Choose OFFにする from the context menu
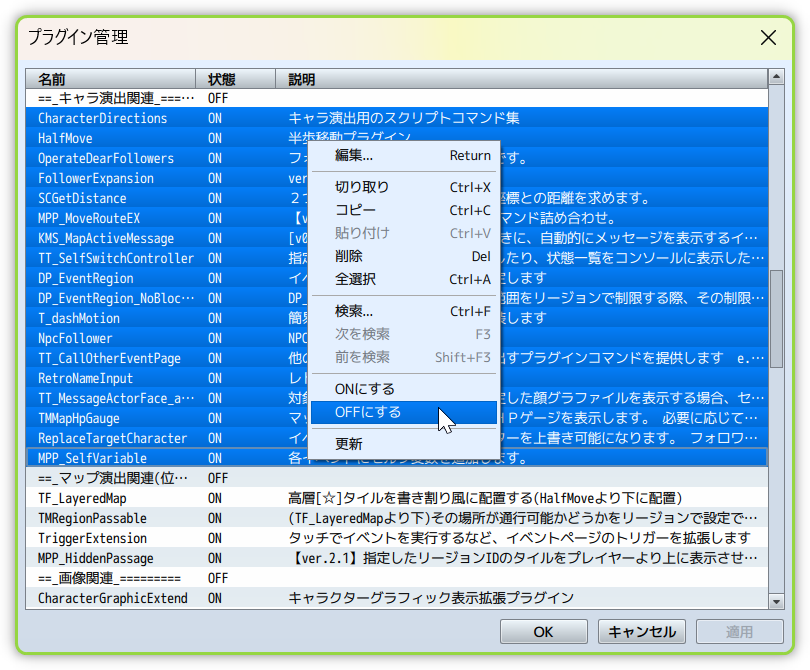810x670 pixels. click(x=404, y=412)
